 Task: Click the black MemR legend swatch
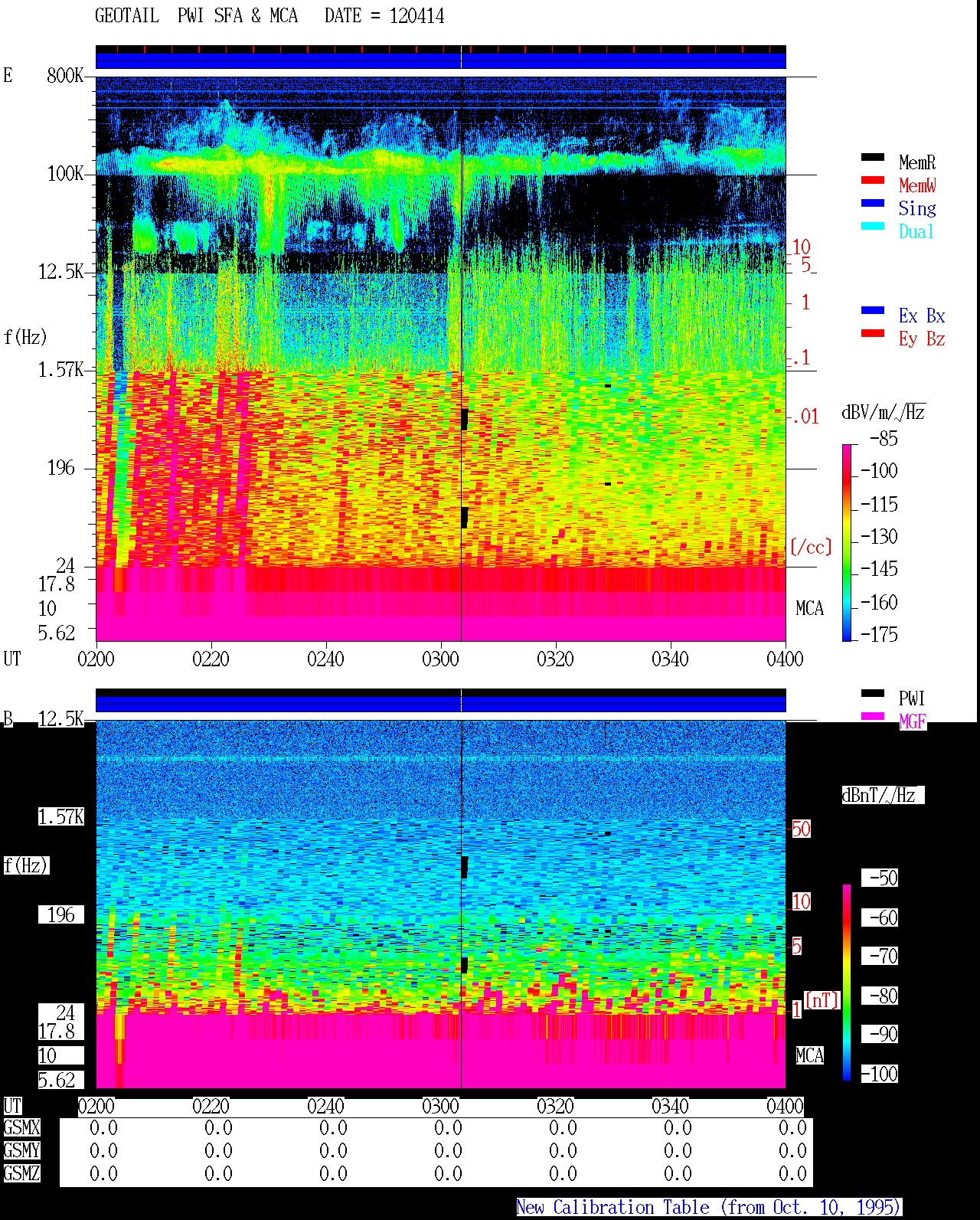(873, 157)
